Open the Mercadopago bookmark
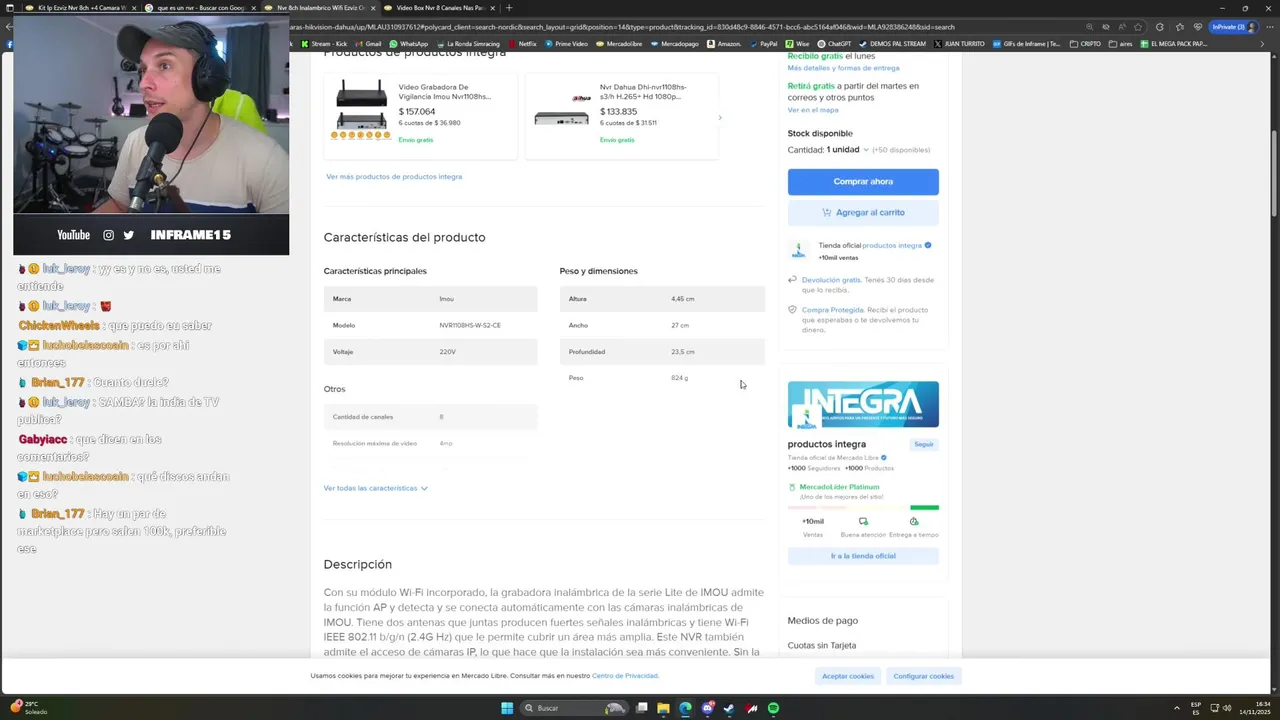The width and height of the screenshot is (1280, 720). (x=675, y=44)
